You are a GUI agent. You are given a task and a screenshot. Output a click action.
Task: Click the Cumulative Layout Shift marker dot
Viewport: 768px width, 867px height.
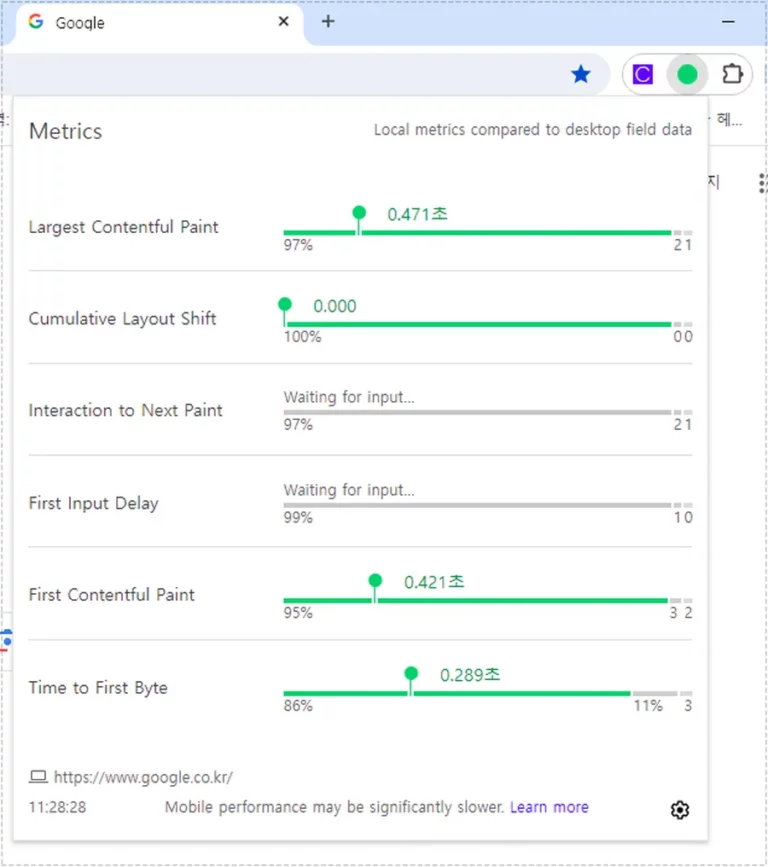[x=285, y=304]
